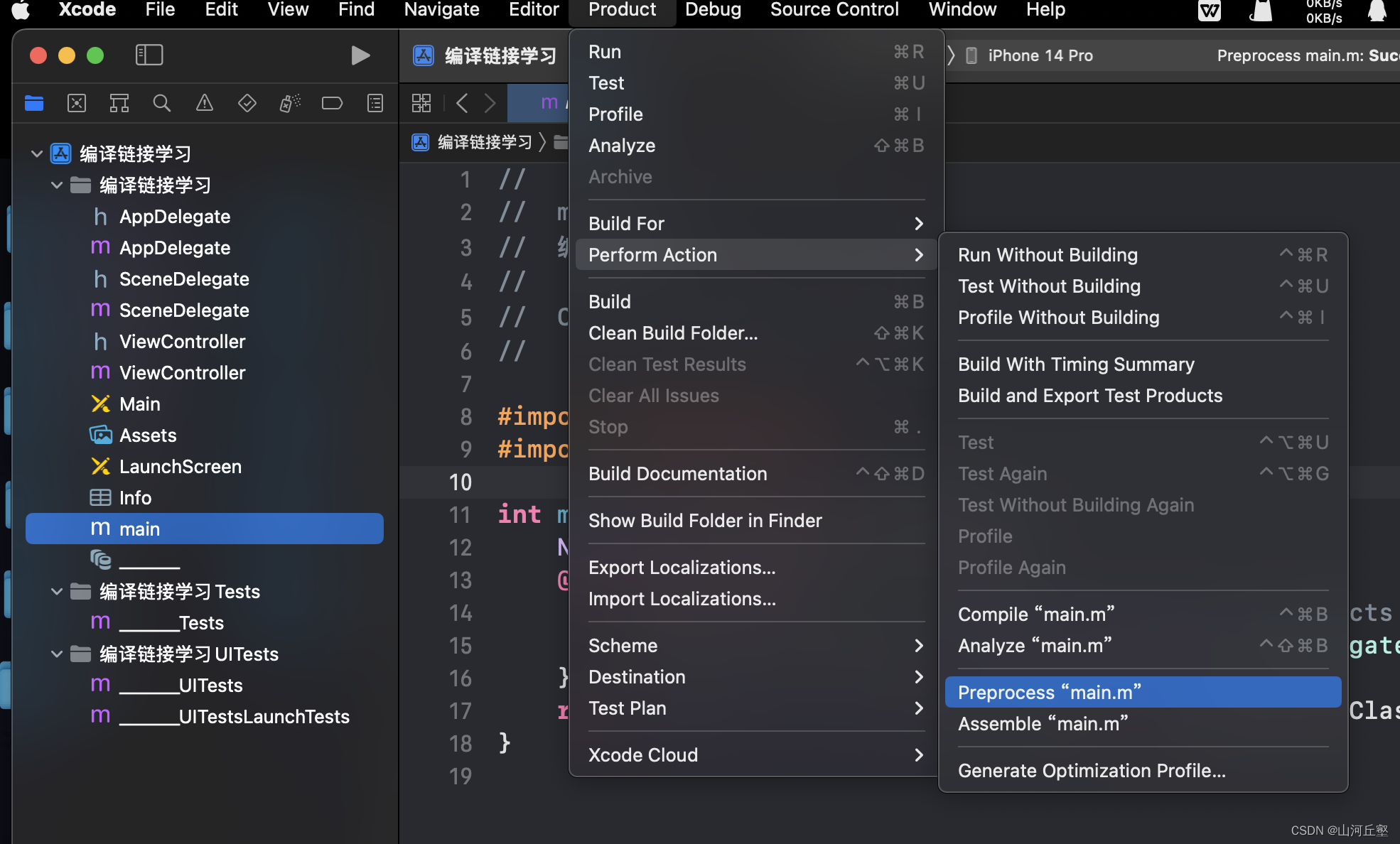Open the Xcode Cloud submenu
This screenshot has height=844, width=1400.
(756, 754)
